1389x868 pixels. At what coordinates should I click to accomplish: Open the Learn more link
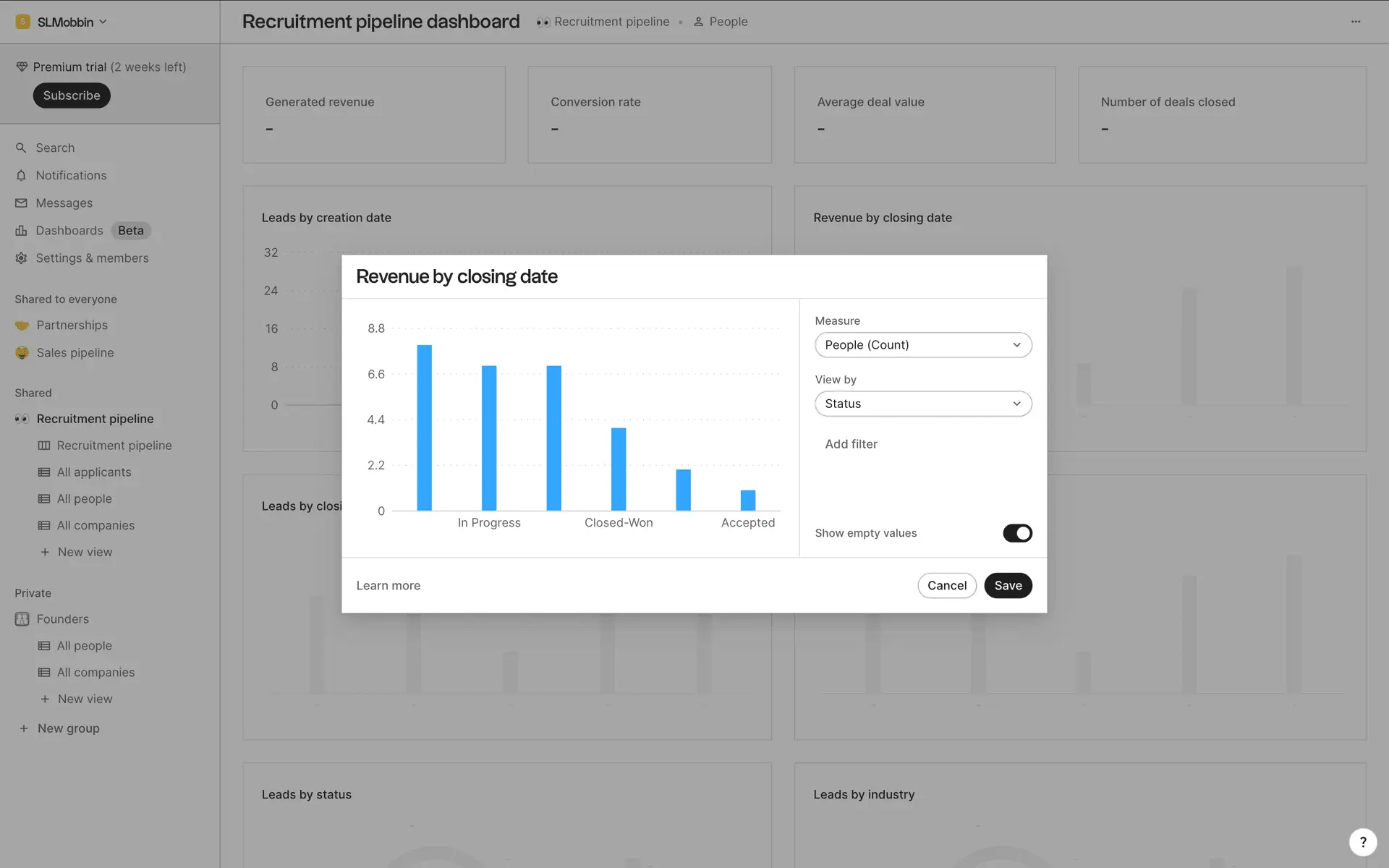pos(388,586)
